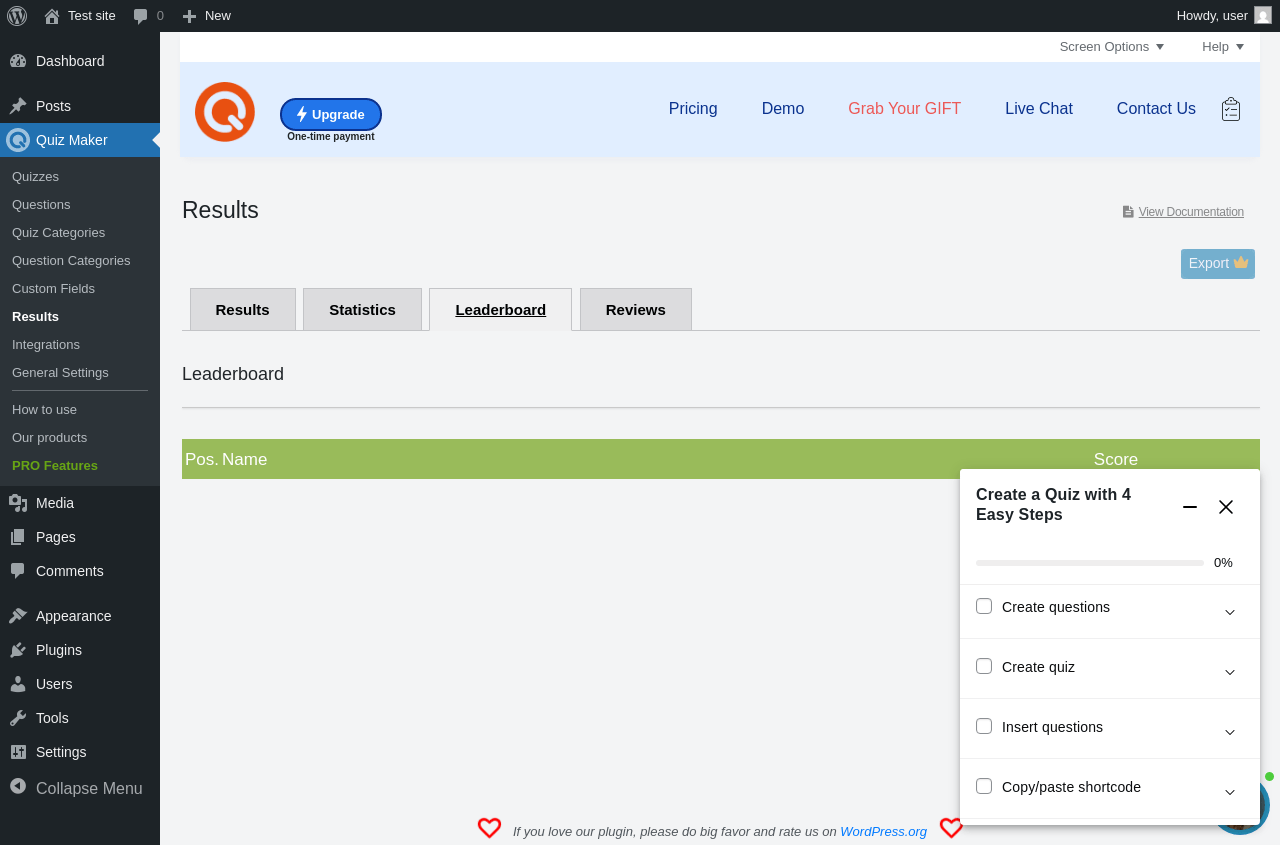Switch to the Reviews tab

[636, 309]
